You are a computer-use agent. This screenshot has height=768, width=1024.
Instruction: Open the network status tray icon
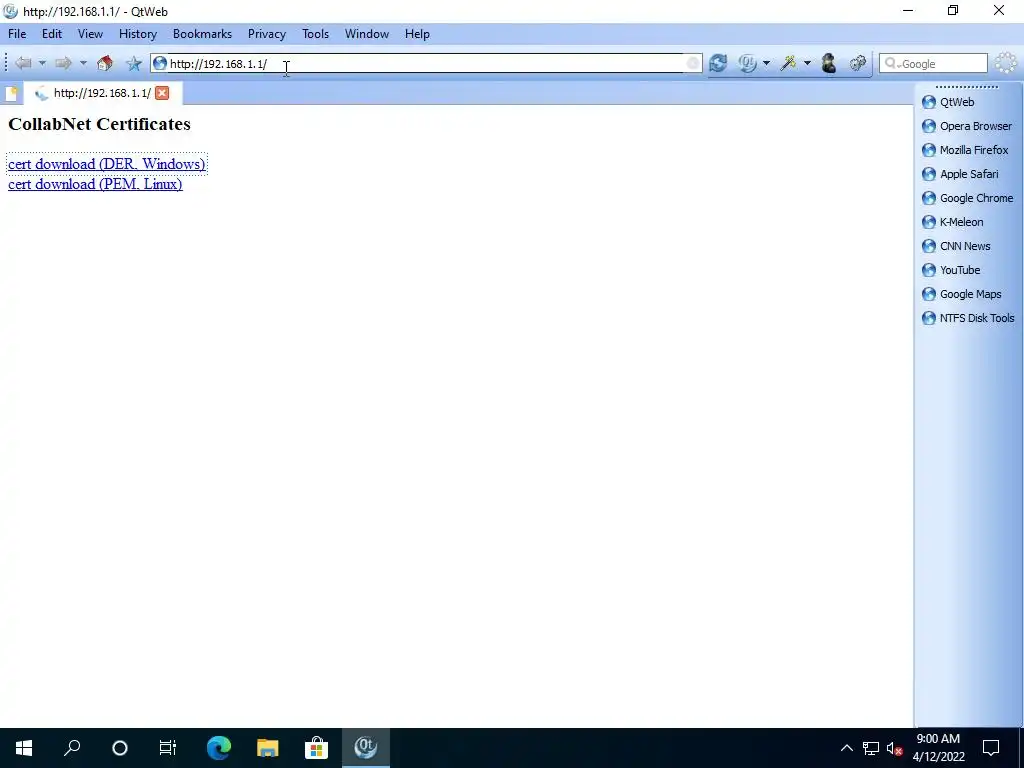tap(871, 748)
